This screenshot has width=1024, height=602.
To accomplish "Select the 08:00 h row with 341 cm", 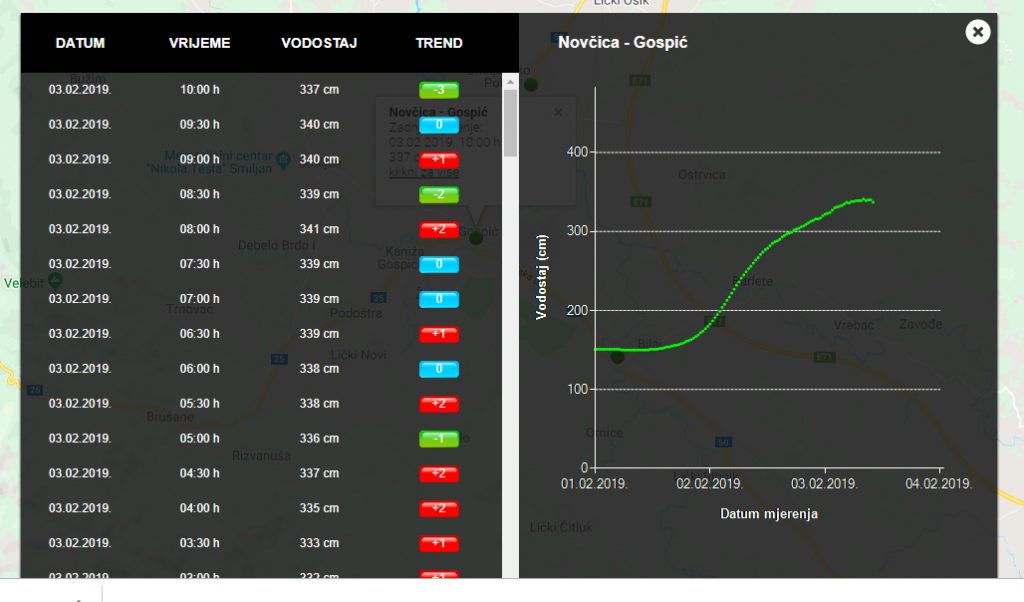I will click(x=200, y=229).
